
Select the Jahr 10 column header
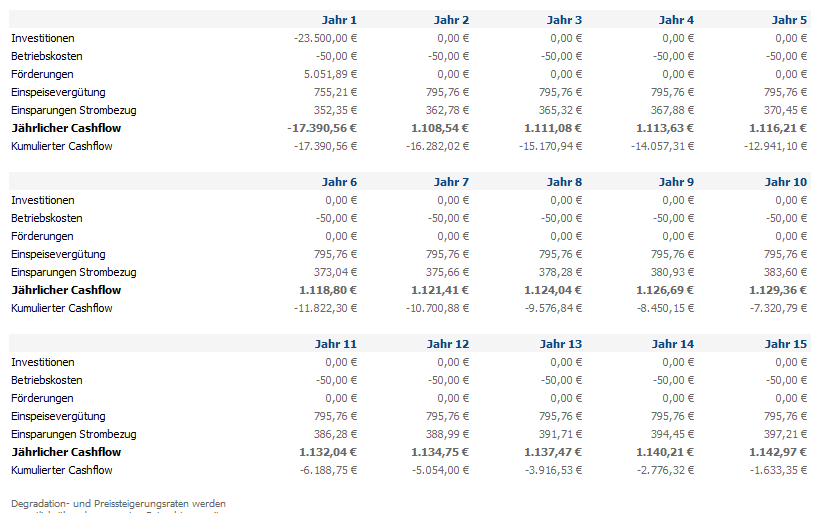pyautogui.click(x=786, y=182)
